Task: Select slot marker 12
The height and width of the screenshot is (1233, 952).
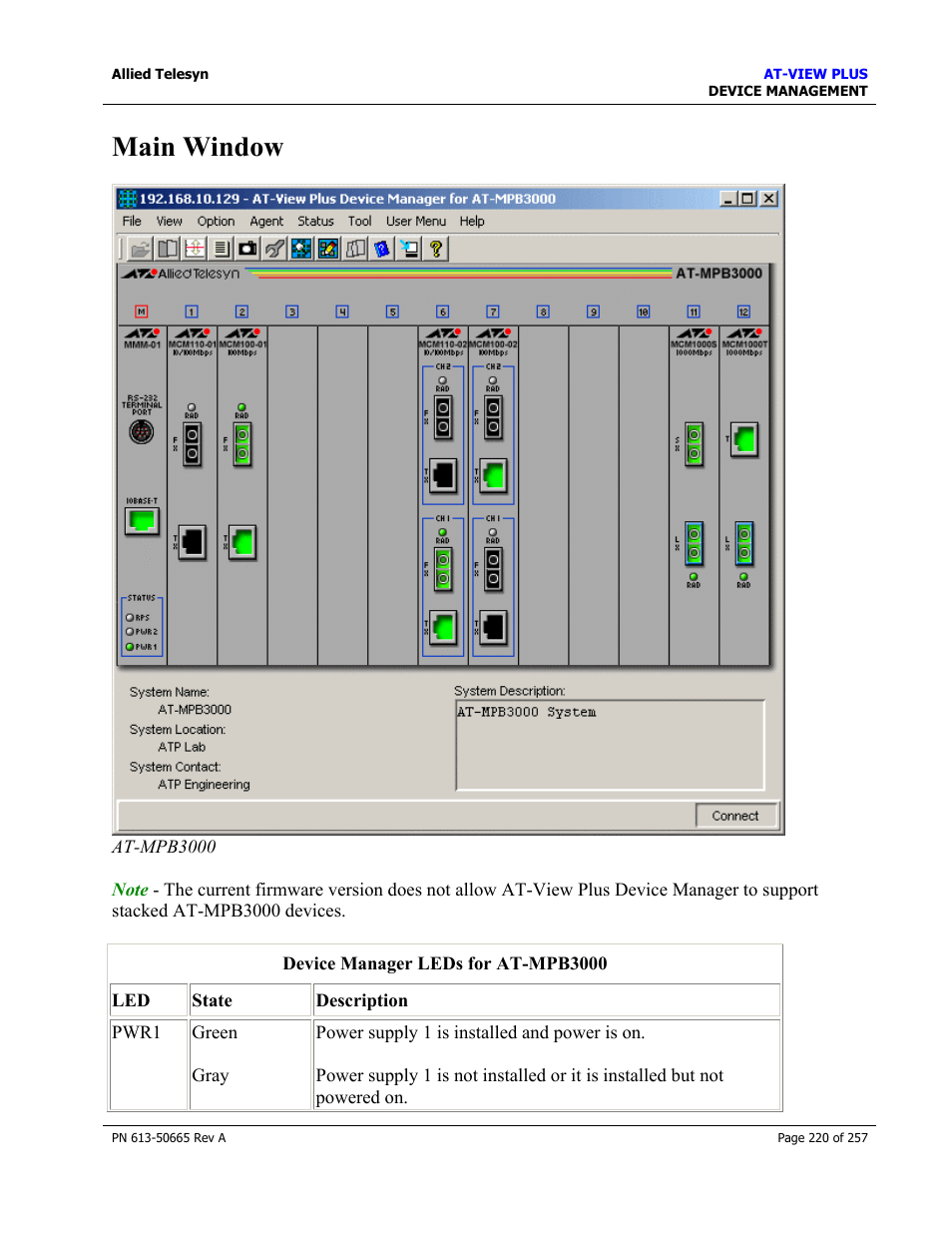Action: click(743, 311)
